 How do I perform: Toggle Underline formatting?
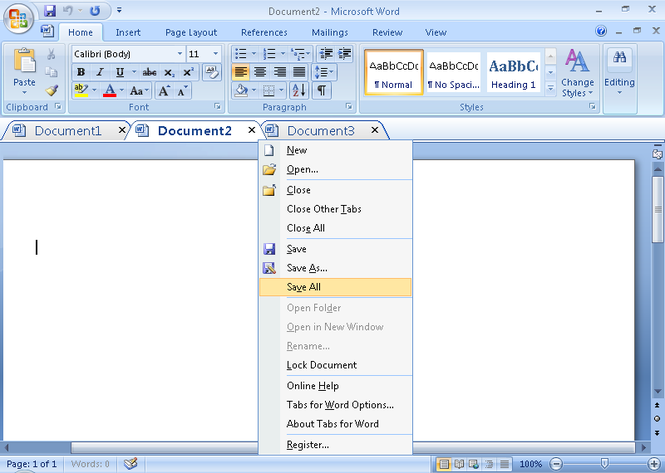coord(120,73)
